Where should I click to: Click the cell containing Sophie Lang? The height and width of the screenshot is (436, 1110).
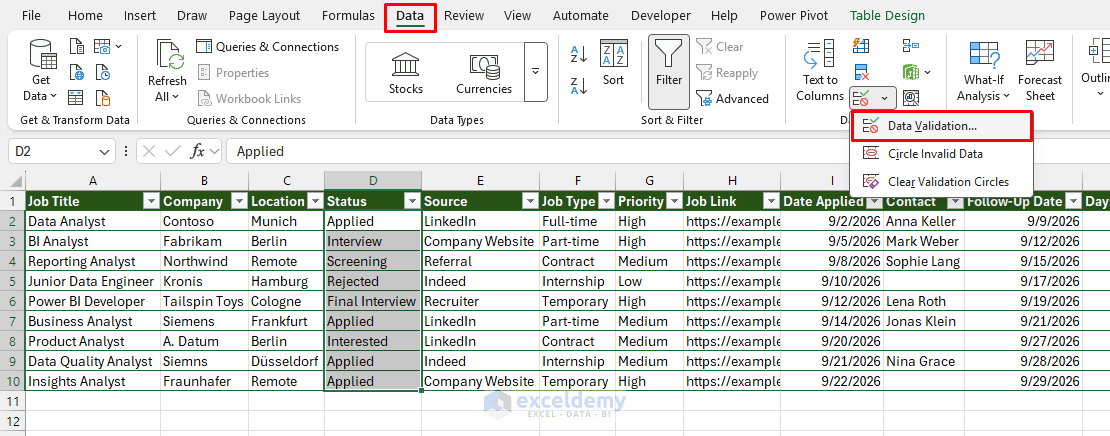coord(923,261)
